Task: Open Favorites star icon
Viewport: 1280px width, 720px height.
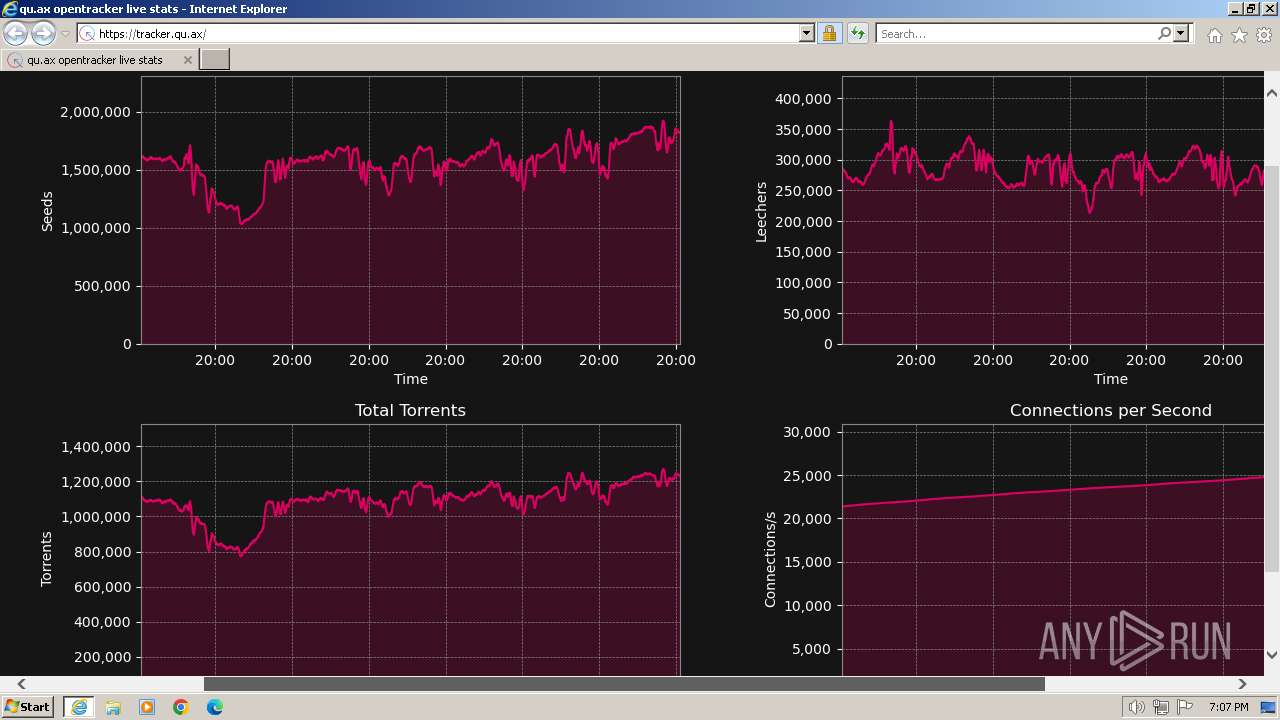Action: pyautogui.click(x=1239, y=35)
